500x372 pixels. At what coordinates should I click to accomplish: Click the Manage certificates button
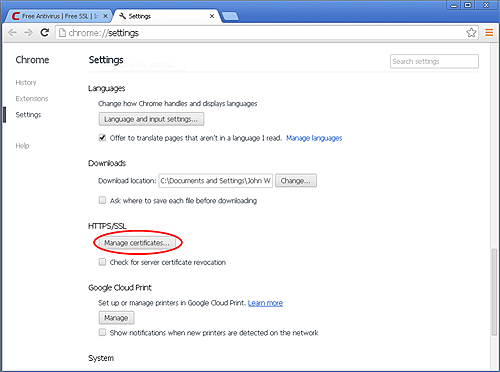[x=137, y=243]
